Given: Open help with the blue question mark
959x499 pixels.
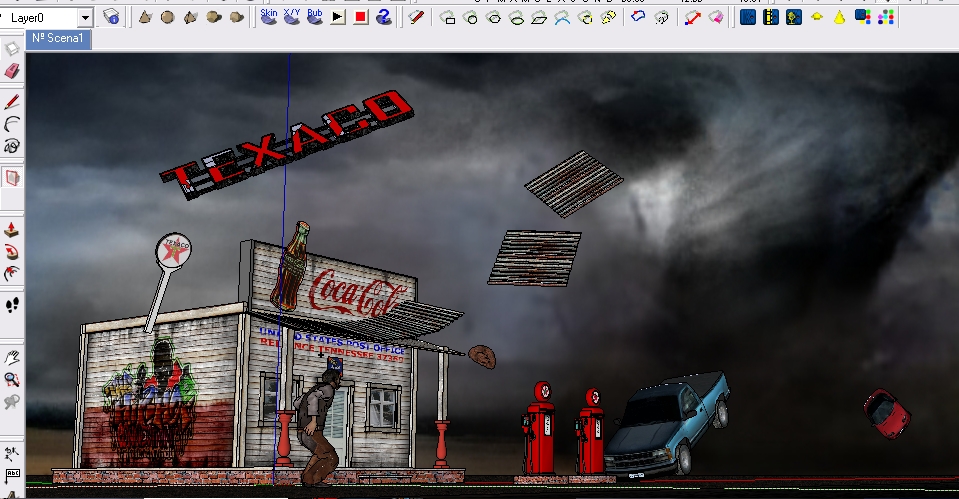Looking at the screenshot, I should click(x=382, y=17).
